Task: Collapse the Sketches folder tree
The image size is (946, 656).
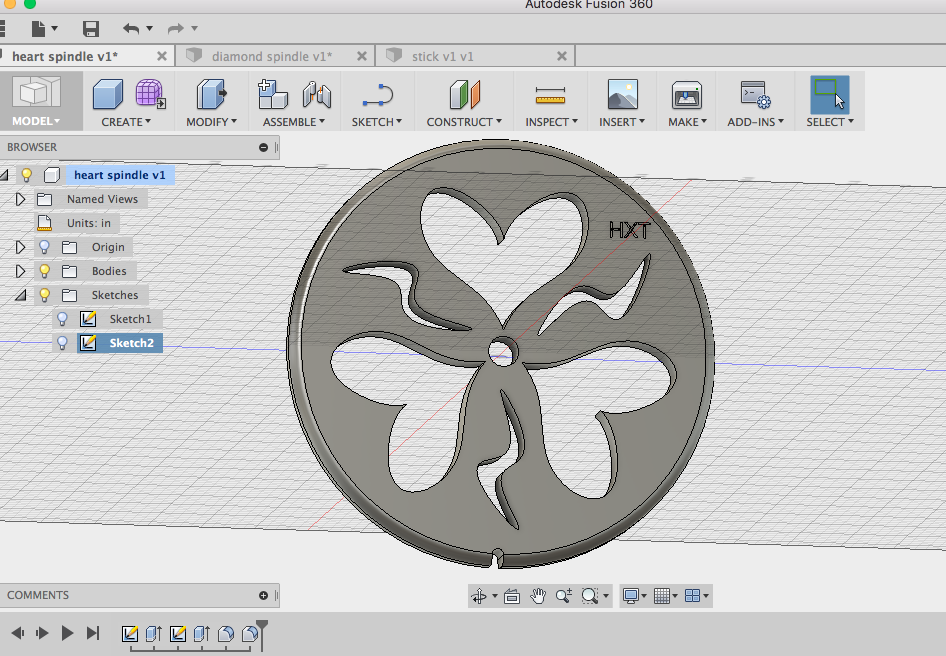Action: (20, 295)
